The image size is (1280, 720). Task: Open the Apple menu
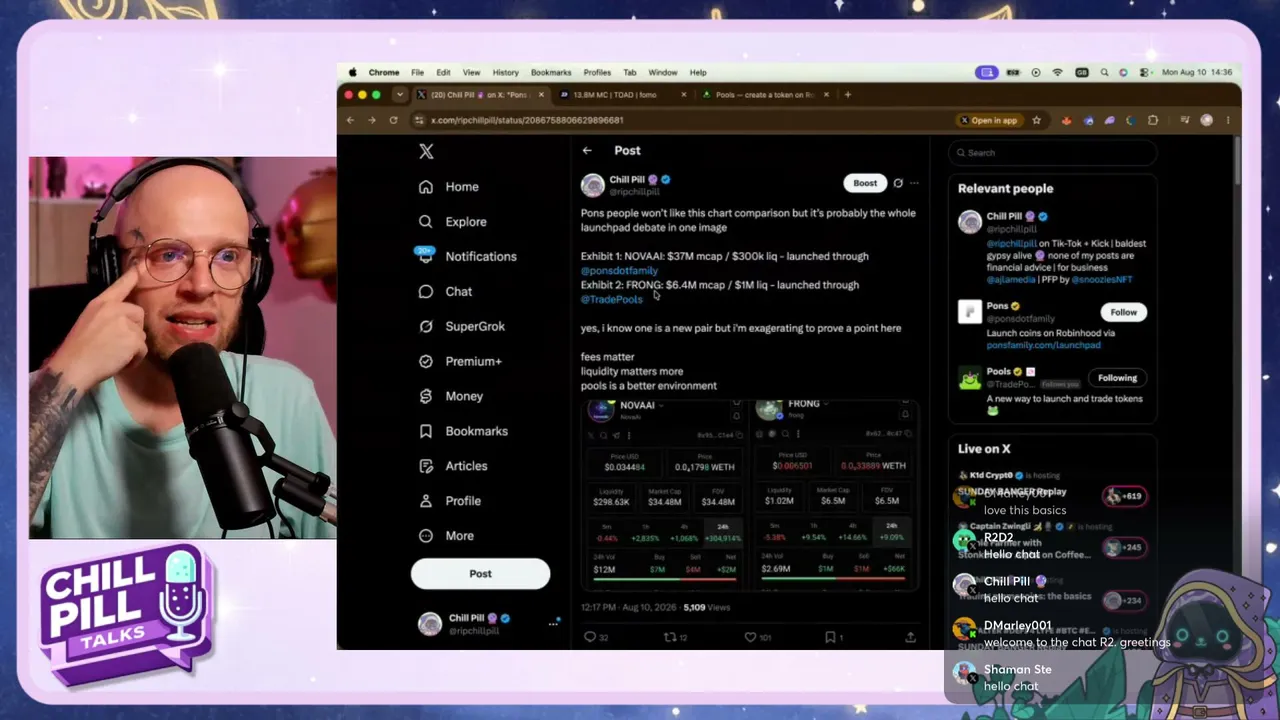(x=352, y=72)
